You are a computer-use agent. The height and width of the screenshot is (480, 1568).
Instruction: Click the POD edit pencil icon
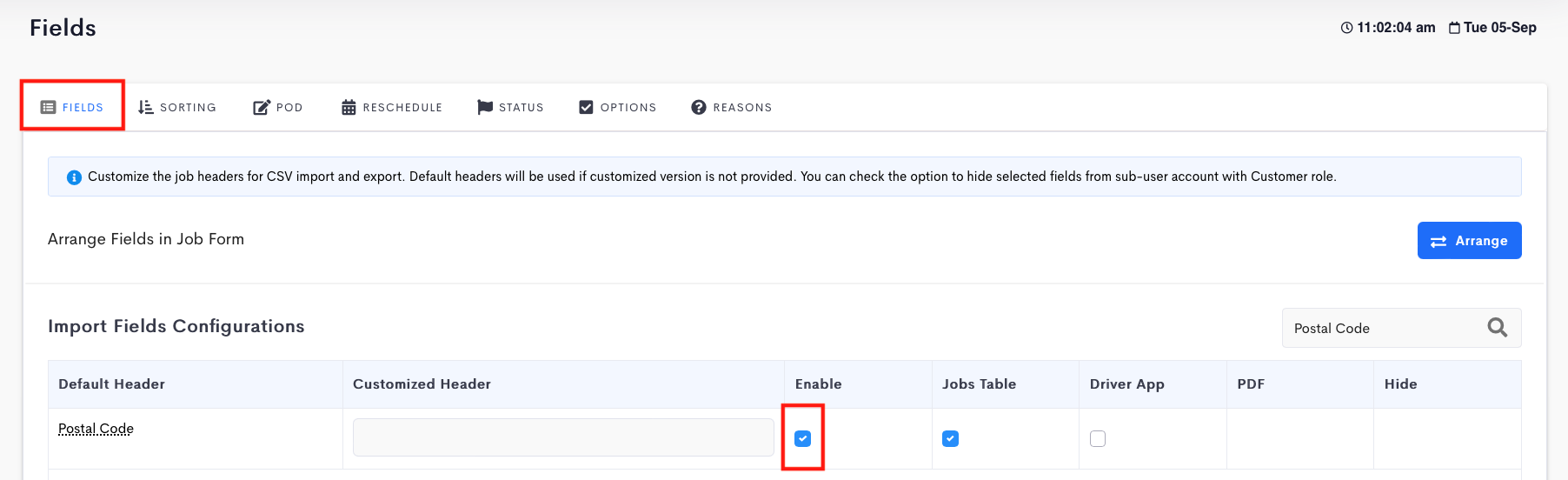pos(262,107)
